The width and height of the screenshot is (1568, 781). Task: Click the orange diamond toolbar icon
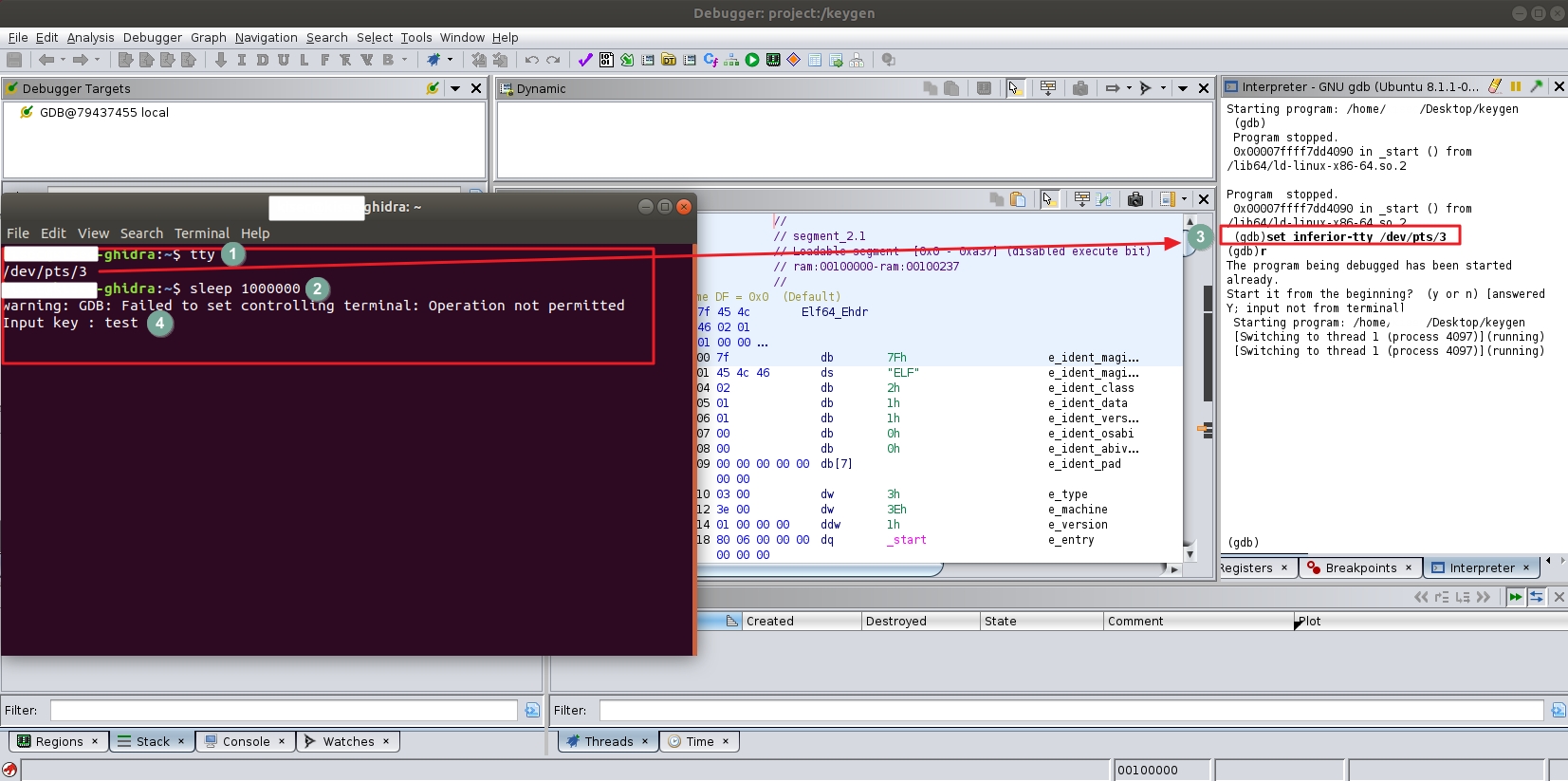pyautogui.click(x=794, y=60)
